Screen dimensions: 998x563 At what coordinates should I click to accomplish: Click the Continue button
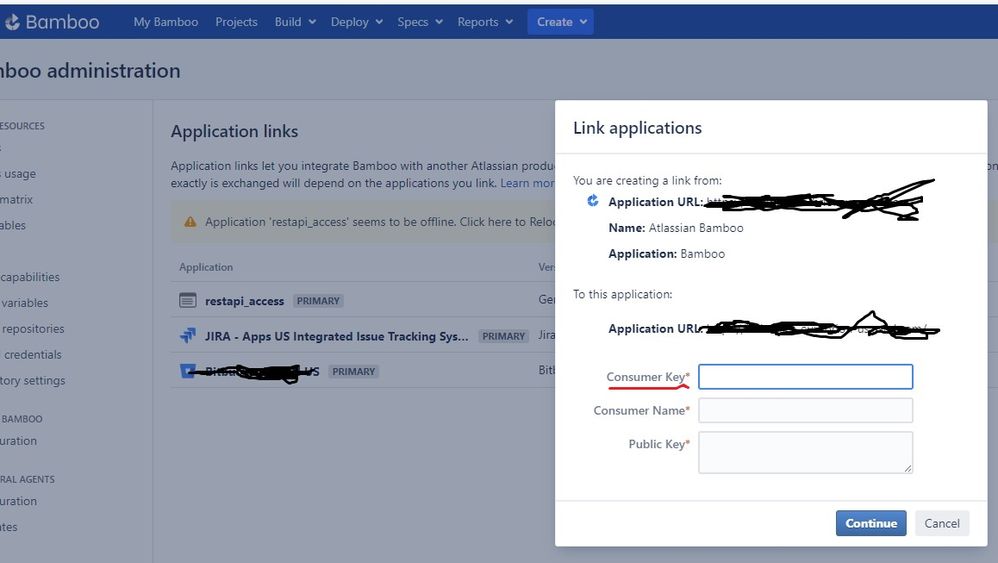pos(871,523)
